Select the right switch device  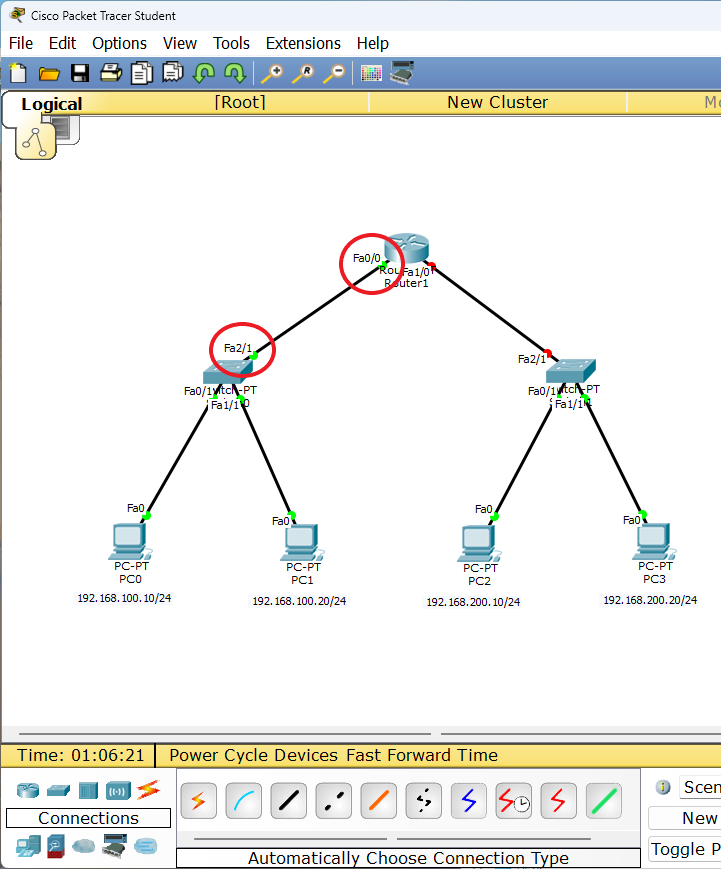coord(571,370)
